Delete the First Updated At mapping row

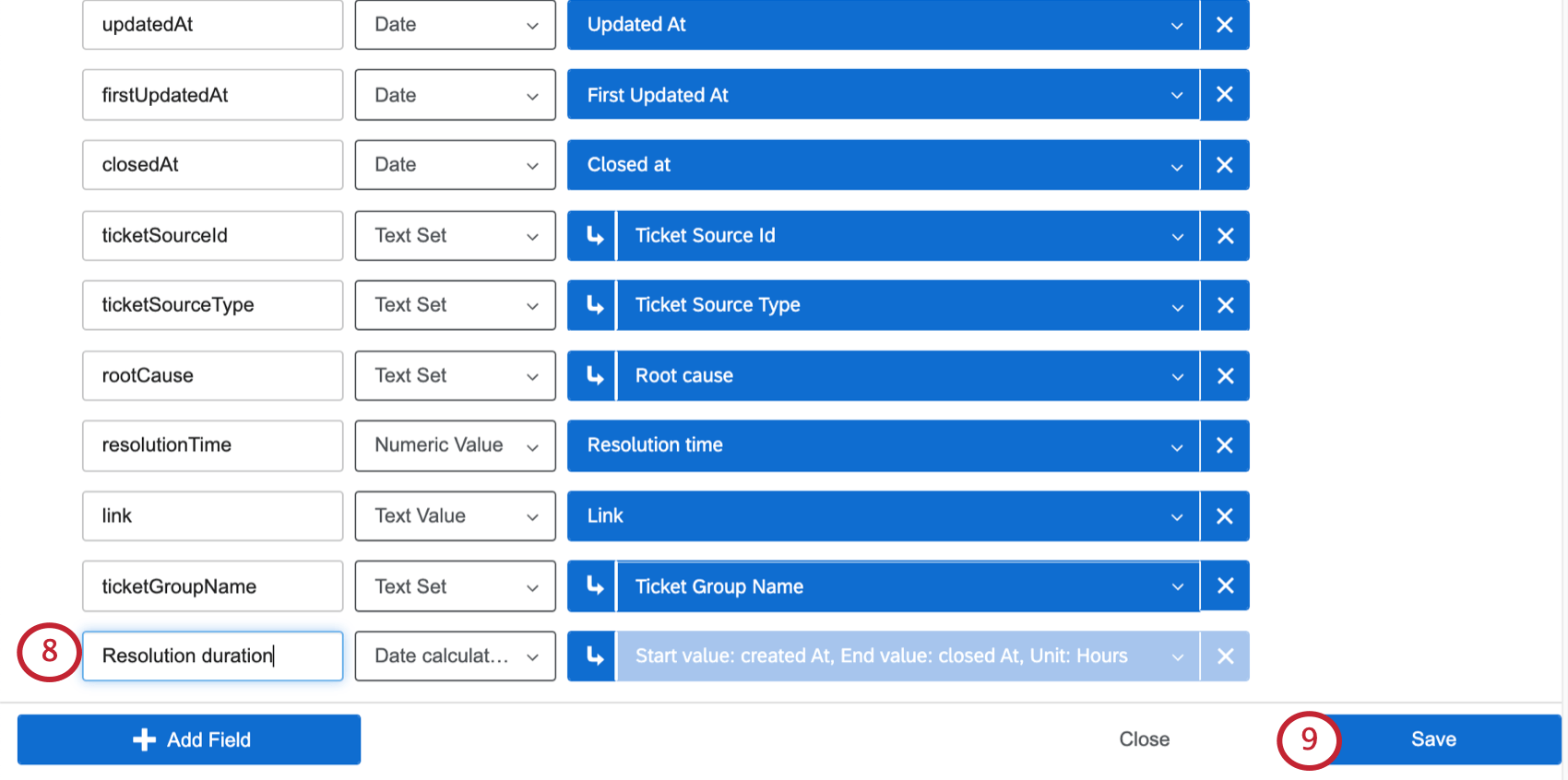pyautogui.click(x=1224, y=95)
